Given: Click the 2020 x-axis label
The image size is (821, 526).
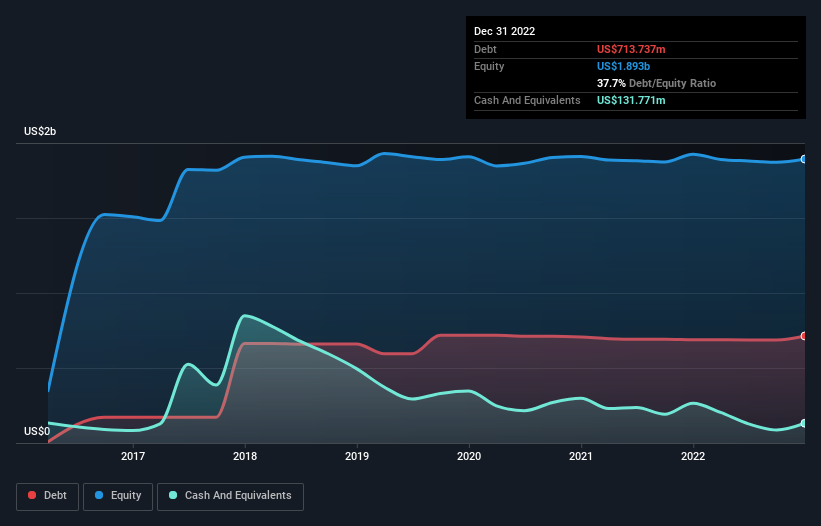Looking at the screenshot, I should point(469,456).
